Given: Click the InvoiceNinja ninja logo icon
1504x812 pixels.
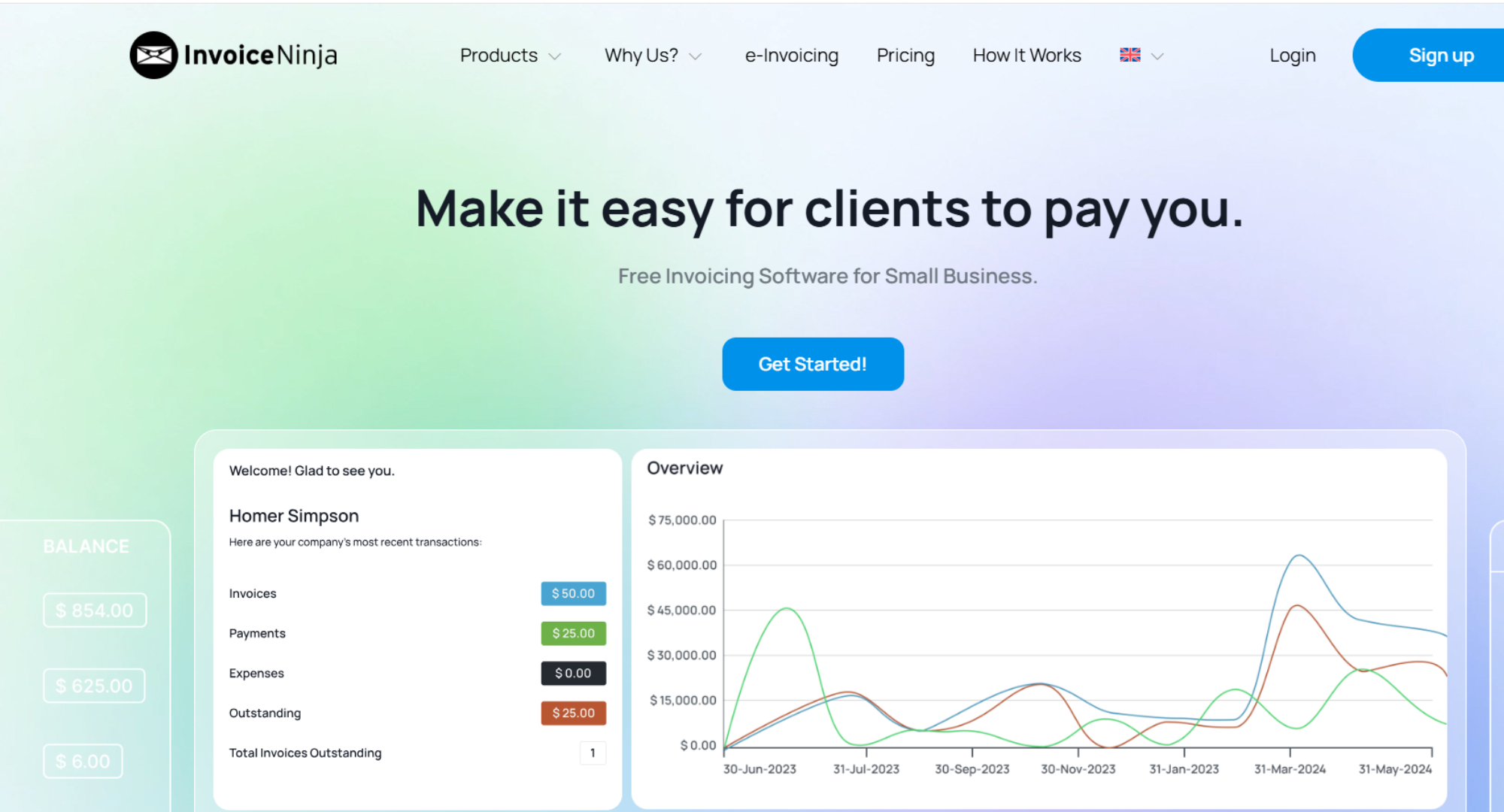Looking at the screenshot, I should 153,55.
